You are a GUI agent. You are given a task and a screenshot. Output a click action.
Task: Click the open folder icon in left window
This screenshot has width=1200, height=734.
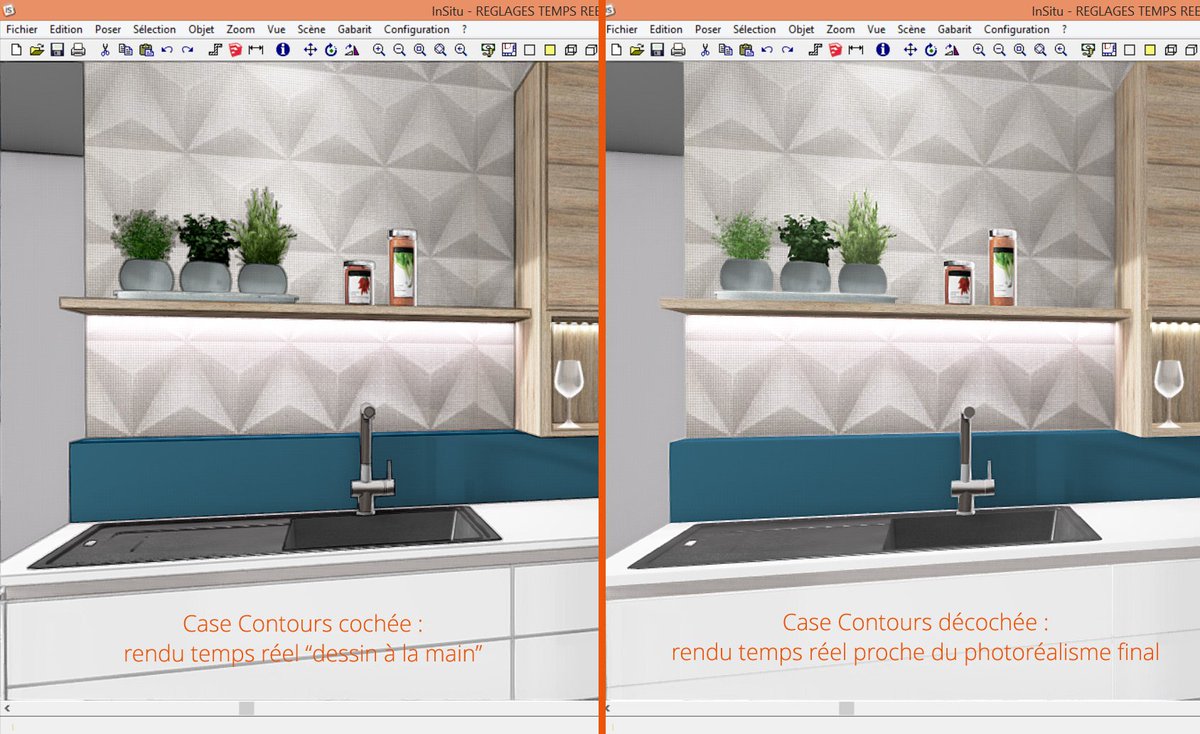36,49
